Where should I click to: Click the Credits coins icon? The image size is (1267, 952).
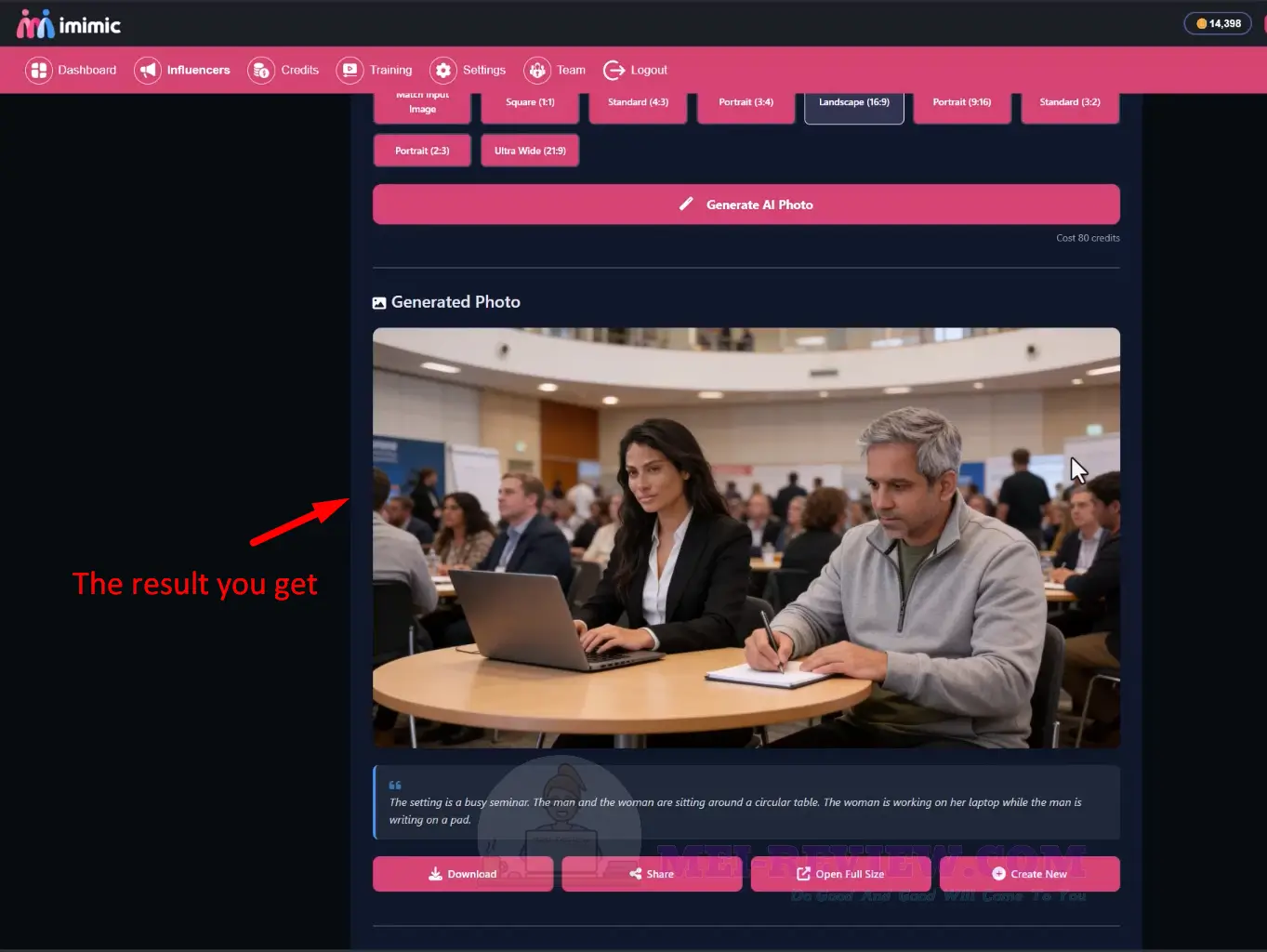point(261,70)
